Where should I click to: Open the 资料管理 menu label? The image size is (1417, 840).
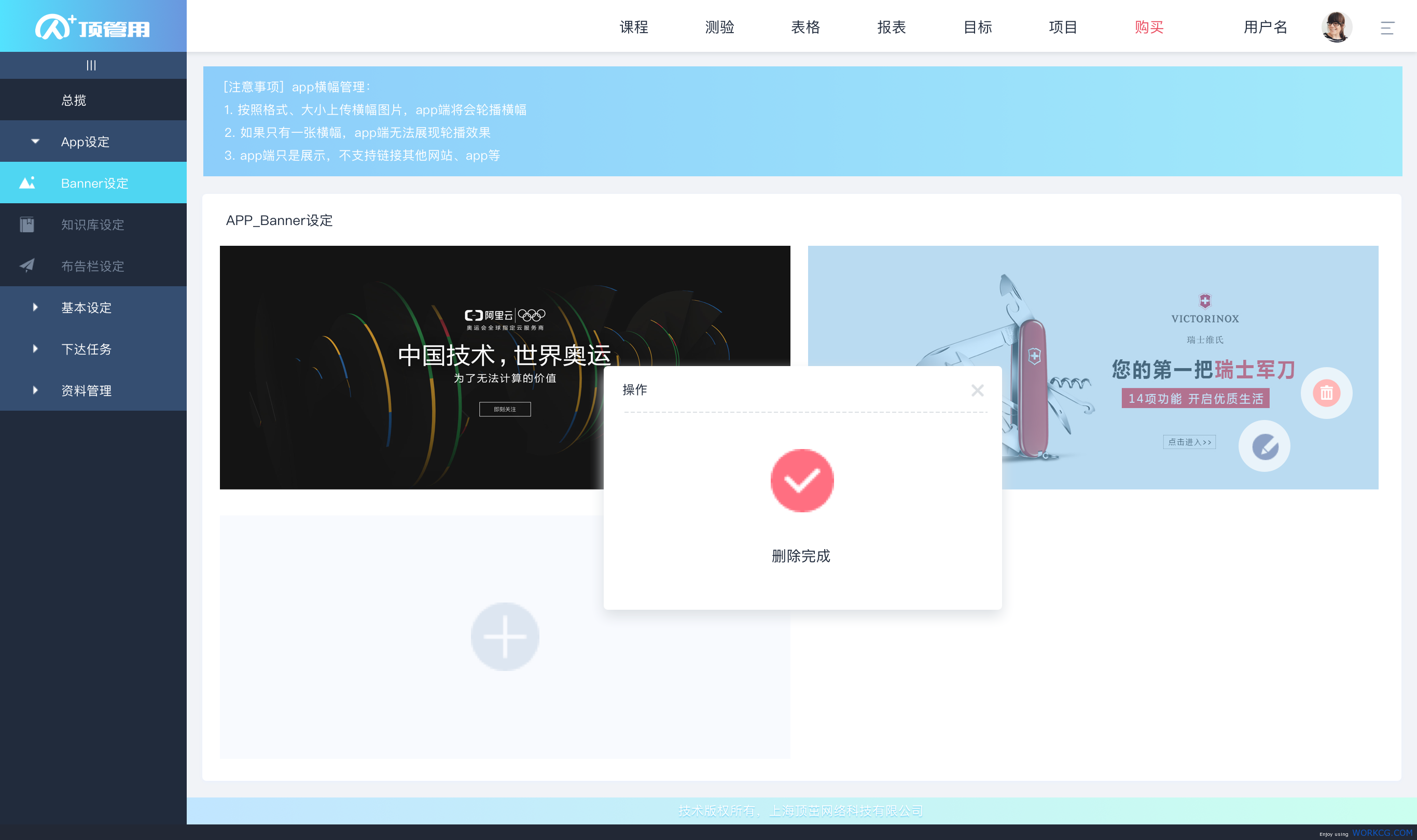pos(86,390)
